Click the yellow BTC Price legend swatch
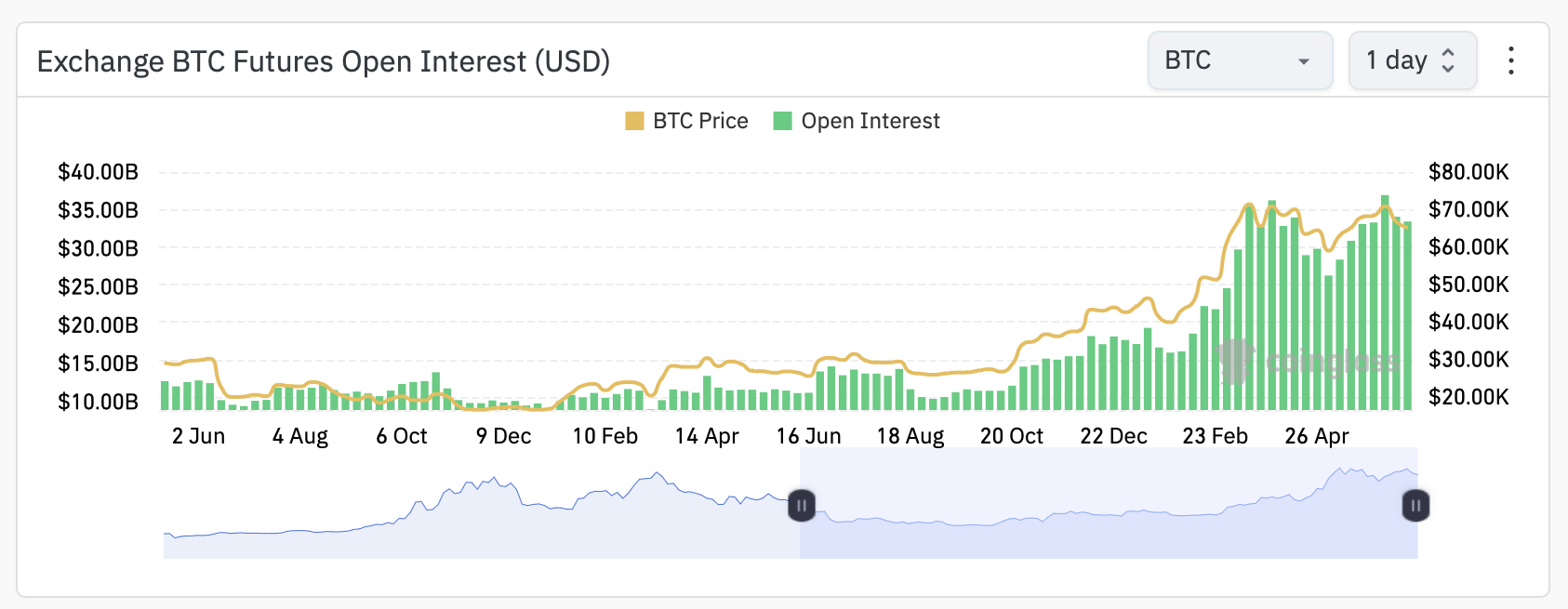The image size is (1568, 609). point(634,121)
